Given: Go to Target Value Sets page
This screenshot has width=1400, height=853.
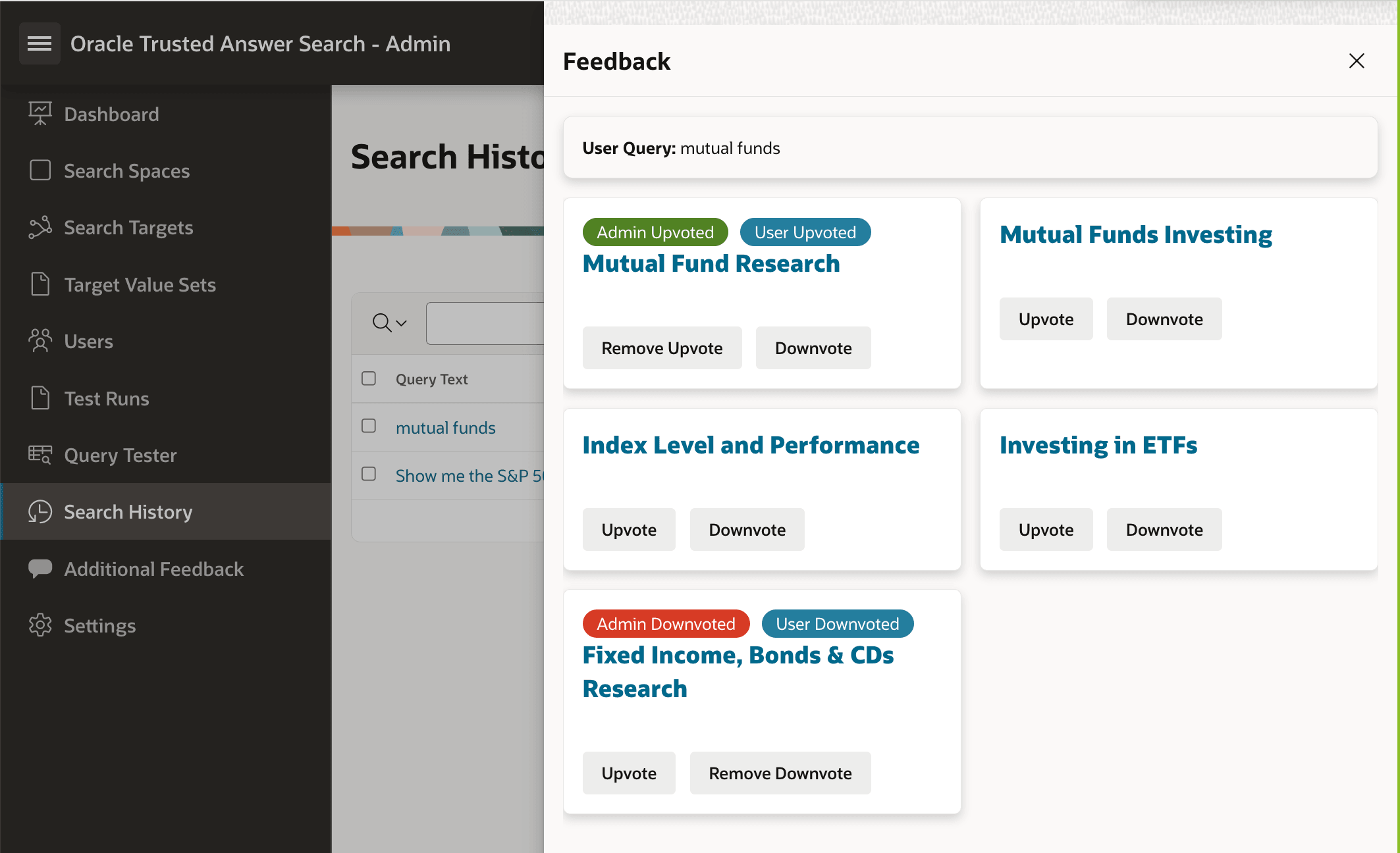Looking at the screenshot, I should click(x=140, y=285).
